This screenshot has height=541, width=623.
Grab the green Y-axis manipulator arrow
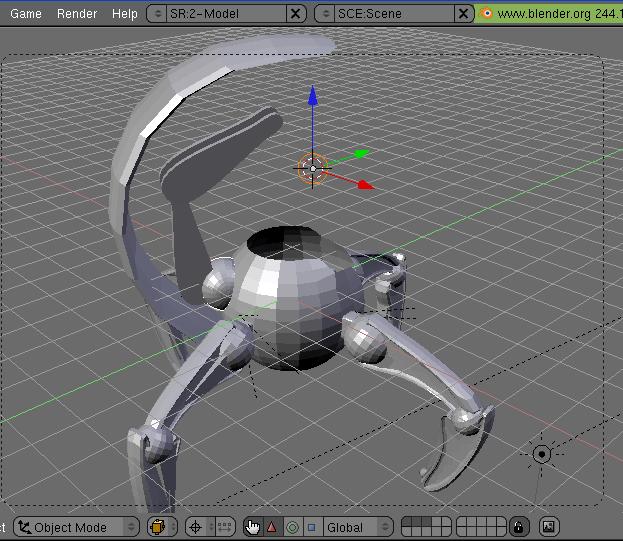tap(362, 153)
